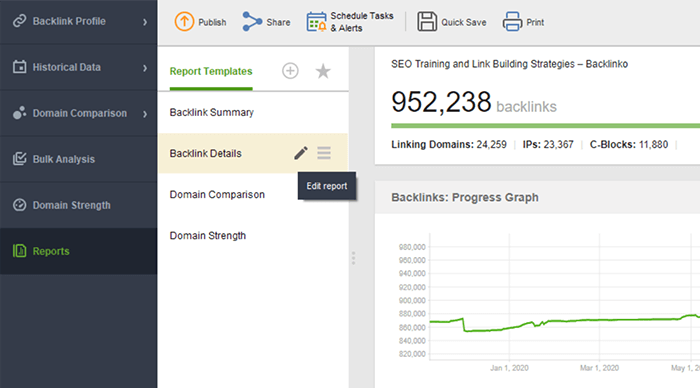Open Schedule Tasks & Alerts calendar icon

pos(317,21)
